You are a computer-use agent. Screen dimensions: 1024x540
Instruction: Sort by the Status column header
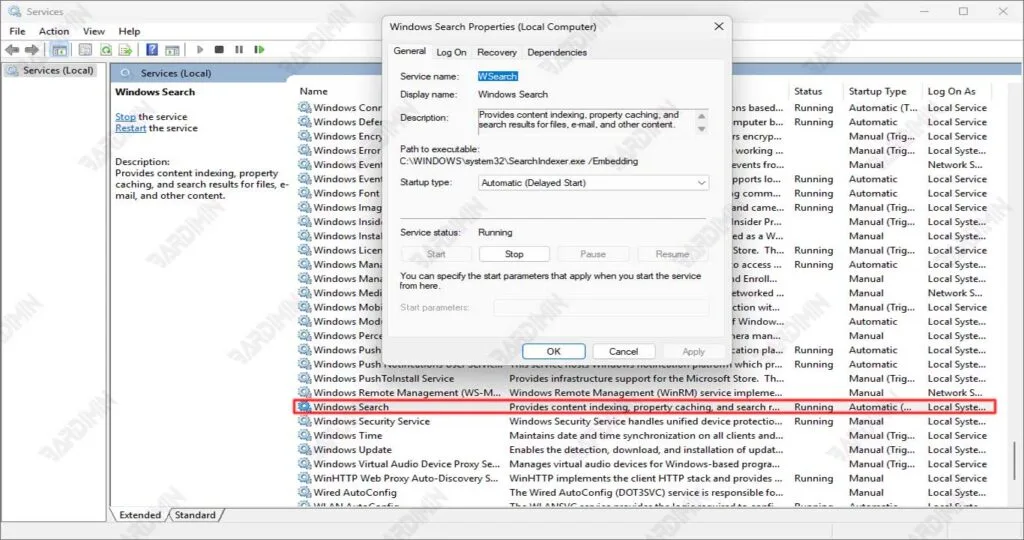pos(808,91)
